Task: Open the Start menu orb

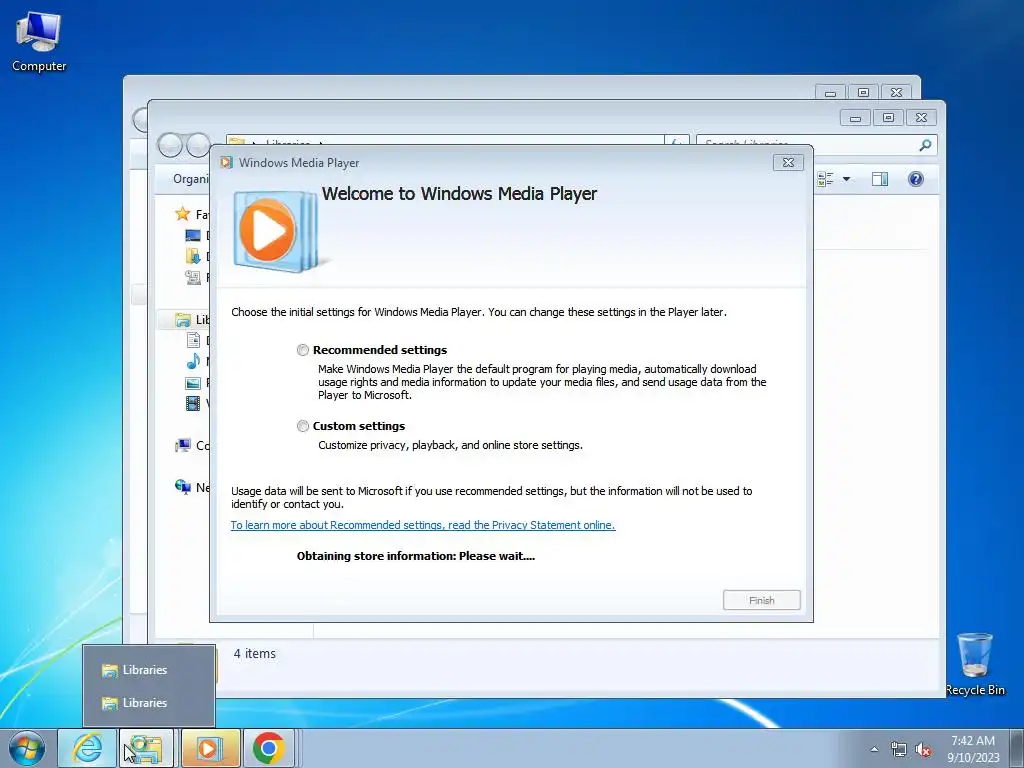Action: 27,748
